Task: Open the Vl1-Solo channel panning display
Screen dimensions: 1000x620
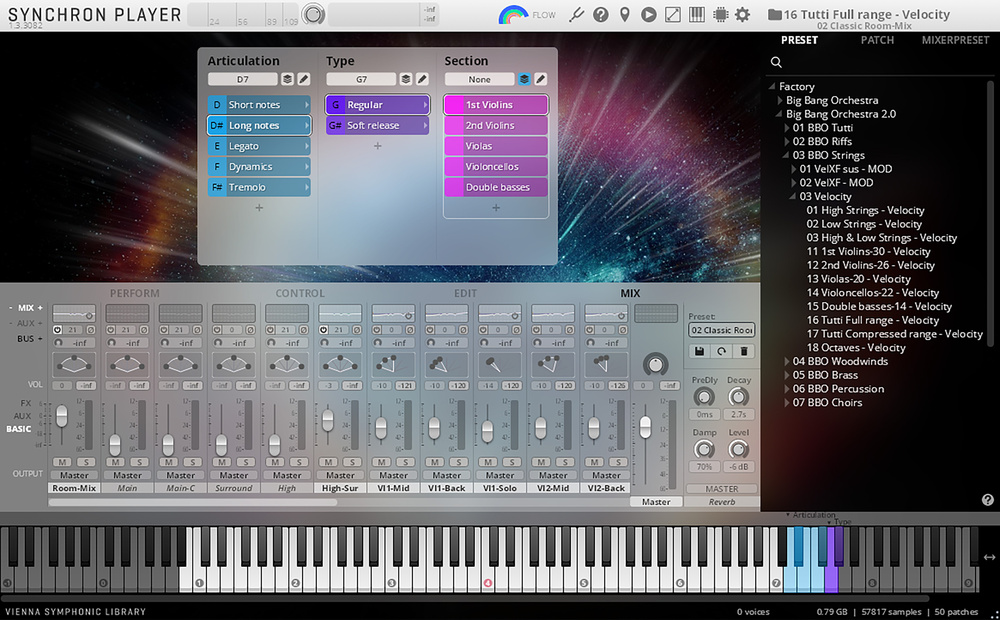Action: click(499, 364)
